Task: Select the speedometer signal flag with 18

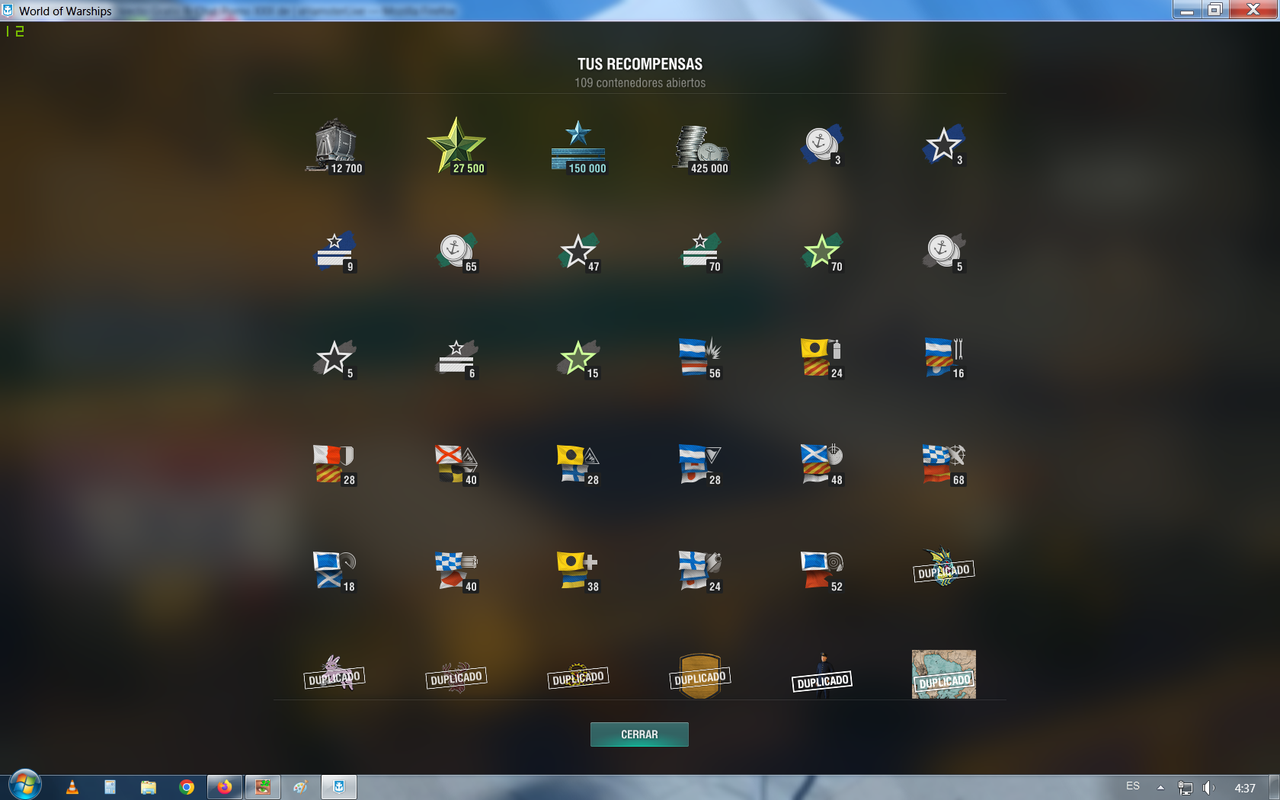Action: click(x=335, y=571)
